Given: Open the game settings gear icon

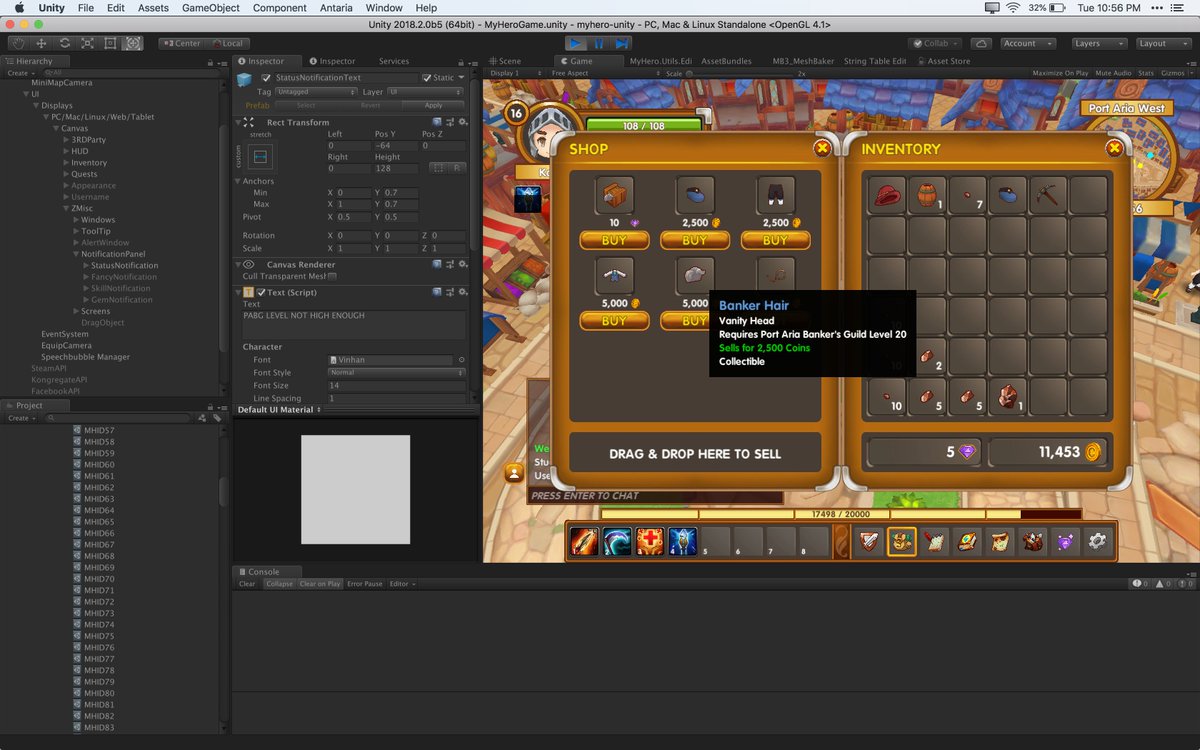Looking at the screenshot, I should point(1098,541).
